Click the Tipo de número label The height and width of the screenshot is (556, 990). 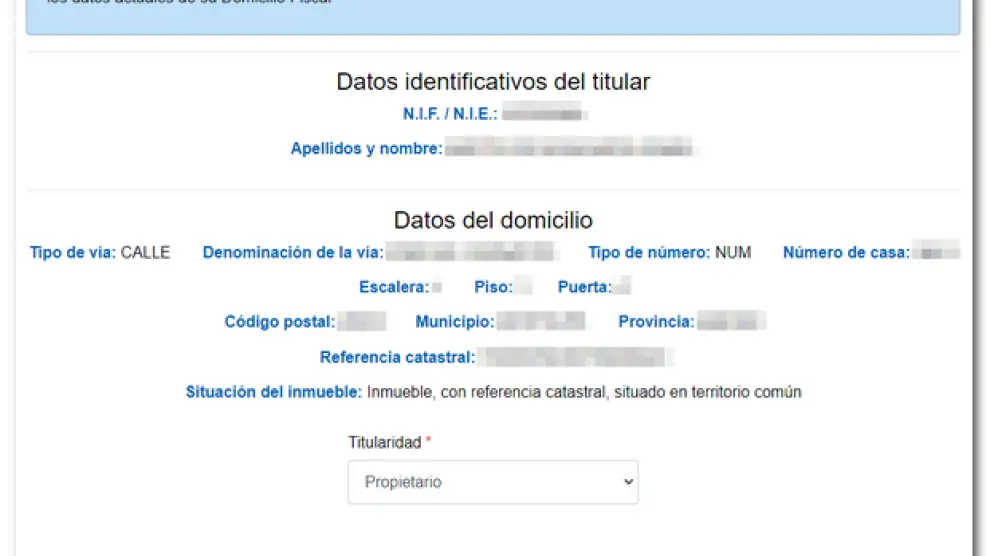point(649,252)
